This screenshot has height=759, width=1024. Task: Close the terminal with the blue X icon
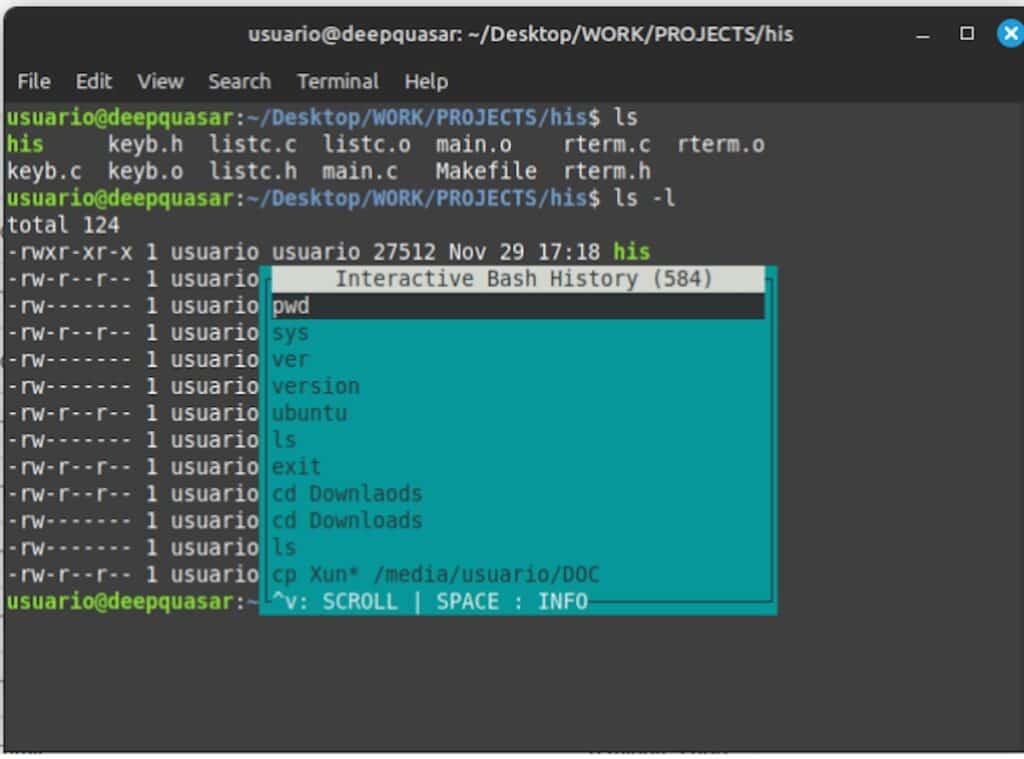pyautogui.click(x=1010, y=34)
